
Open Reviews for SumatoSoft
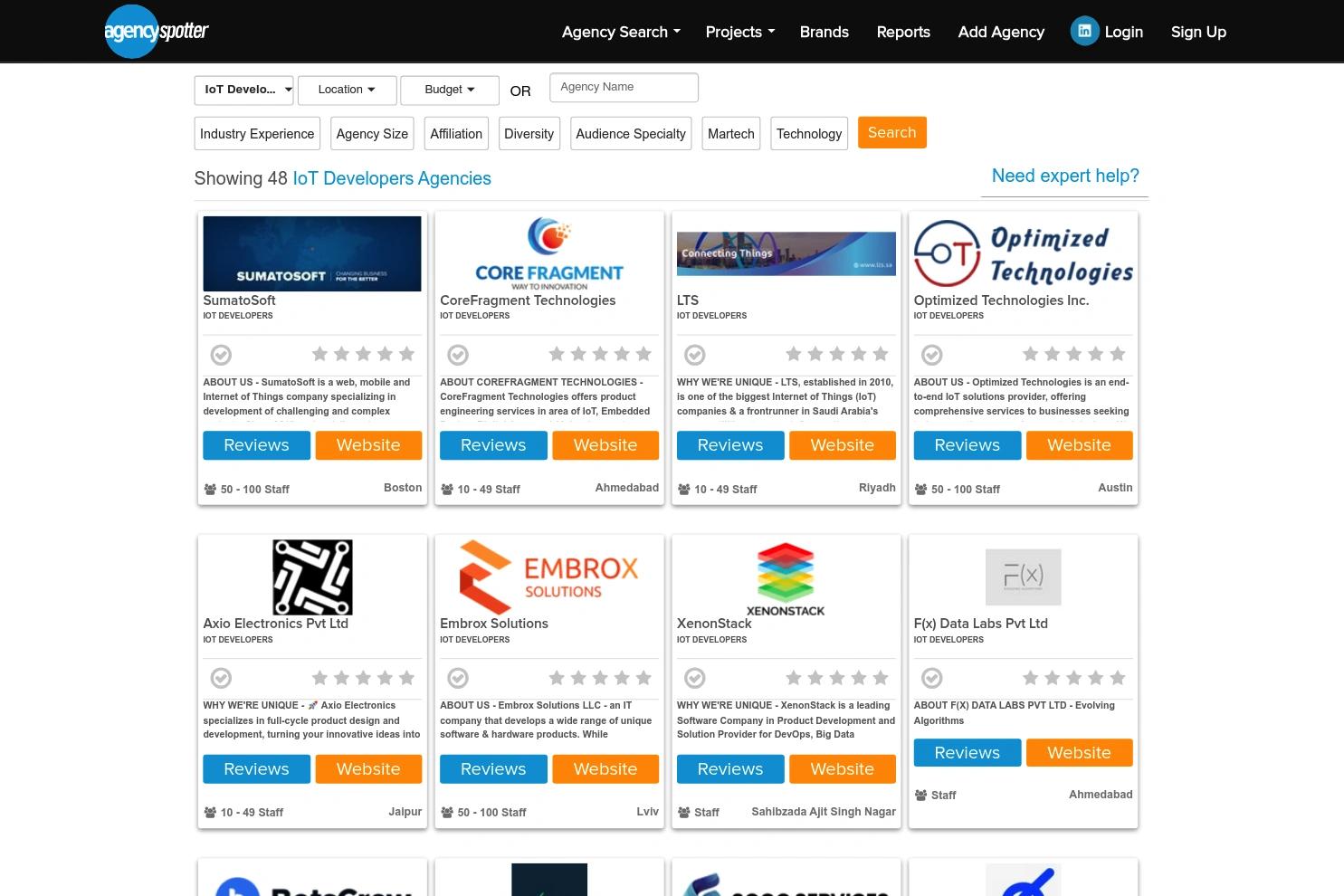point(256,445)
